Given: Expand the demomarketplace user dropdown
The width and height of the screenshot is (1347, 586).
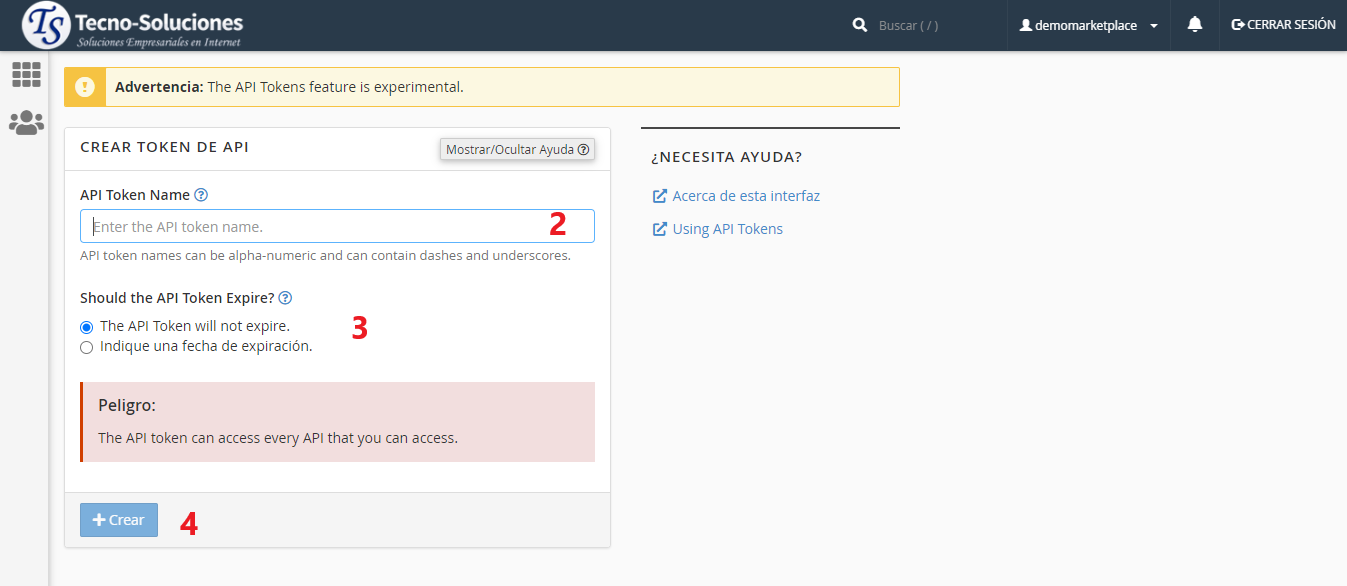Looking at the screenshot, I should [x=1086, y=25].
